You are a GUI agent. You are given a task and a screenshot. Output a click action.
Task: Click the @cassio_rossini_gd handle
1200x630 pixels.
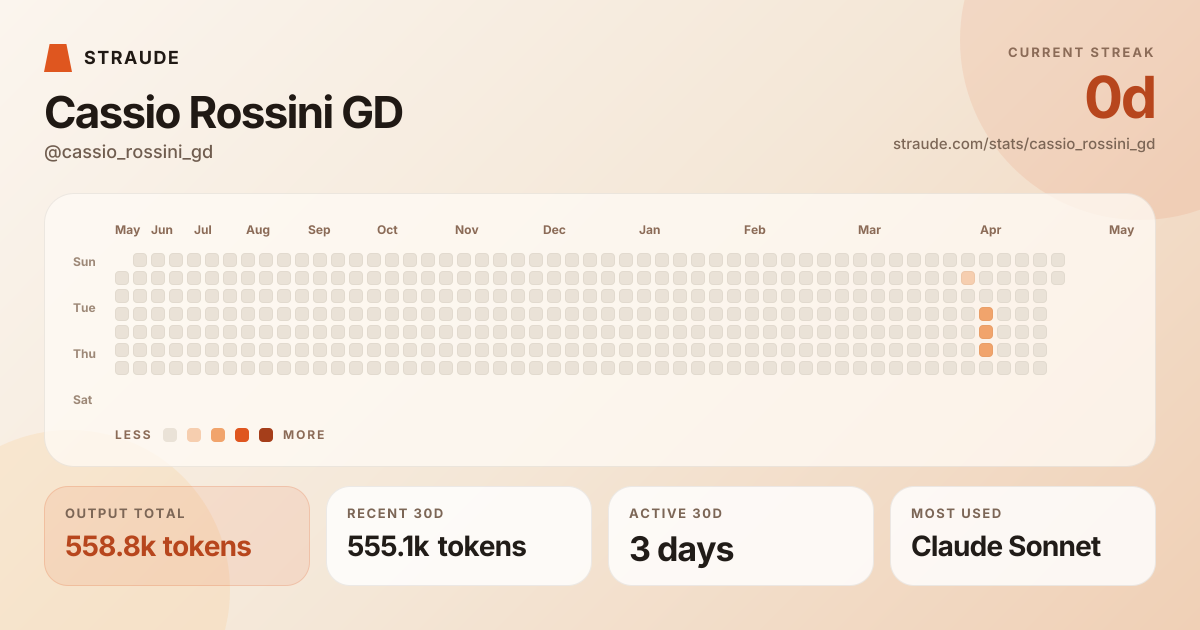click(x=129, y=152)
